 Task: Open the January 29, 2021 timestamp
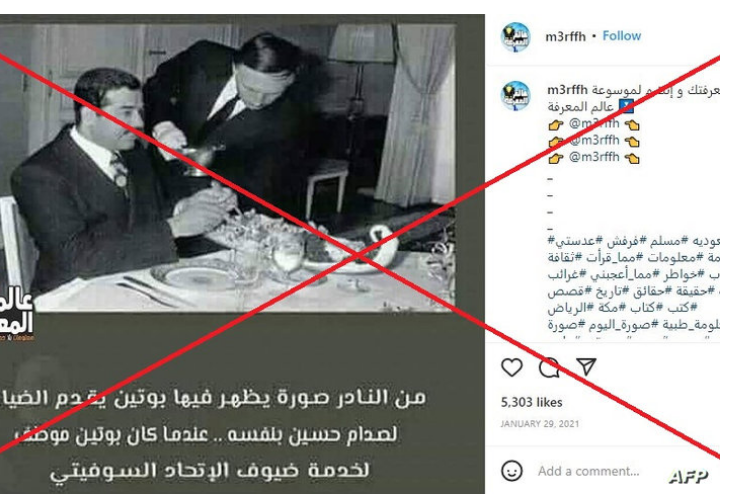[540, 424]
